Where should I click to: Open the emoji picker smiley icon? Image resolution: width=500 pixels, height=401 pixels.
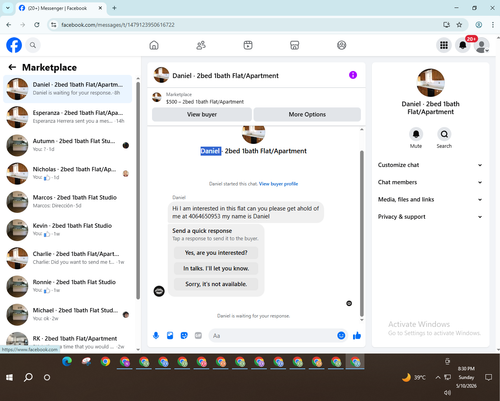[341, 335]
